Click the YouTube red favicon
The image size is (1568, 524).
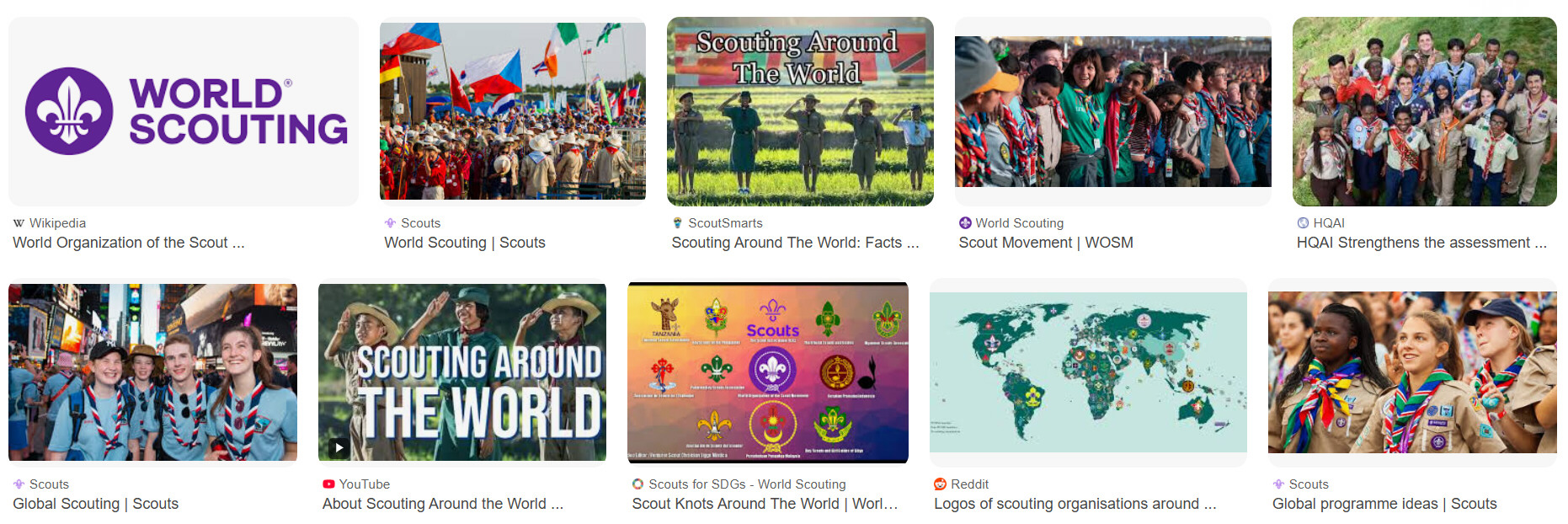[328, 484]
